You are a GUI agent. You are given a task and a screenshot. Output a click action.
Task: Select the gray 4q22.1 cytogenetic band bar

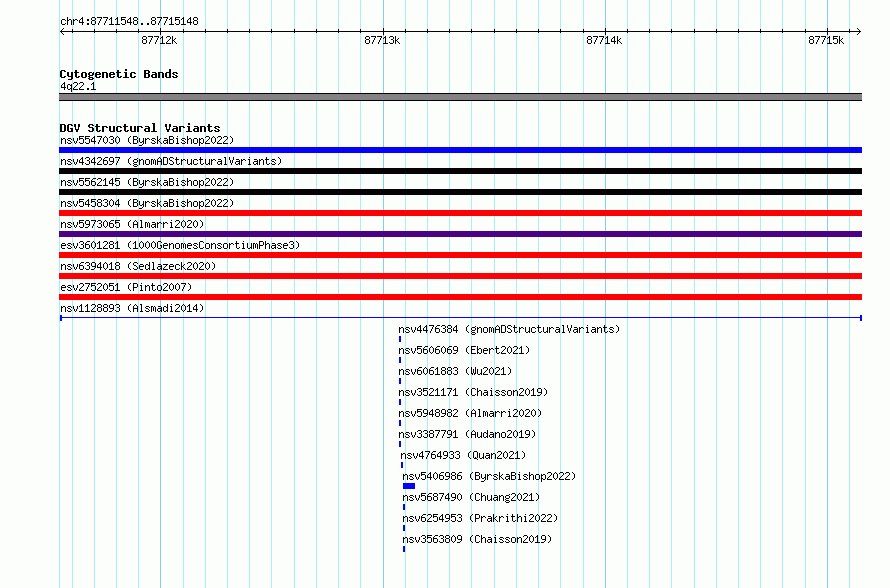460,97
